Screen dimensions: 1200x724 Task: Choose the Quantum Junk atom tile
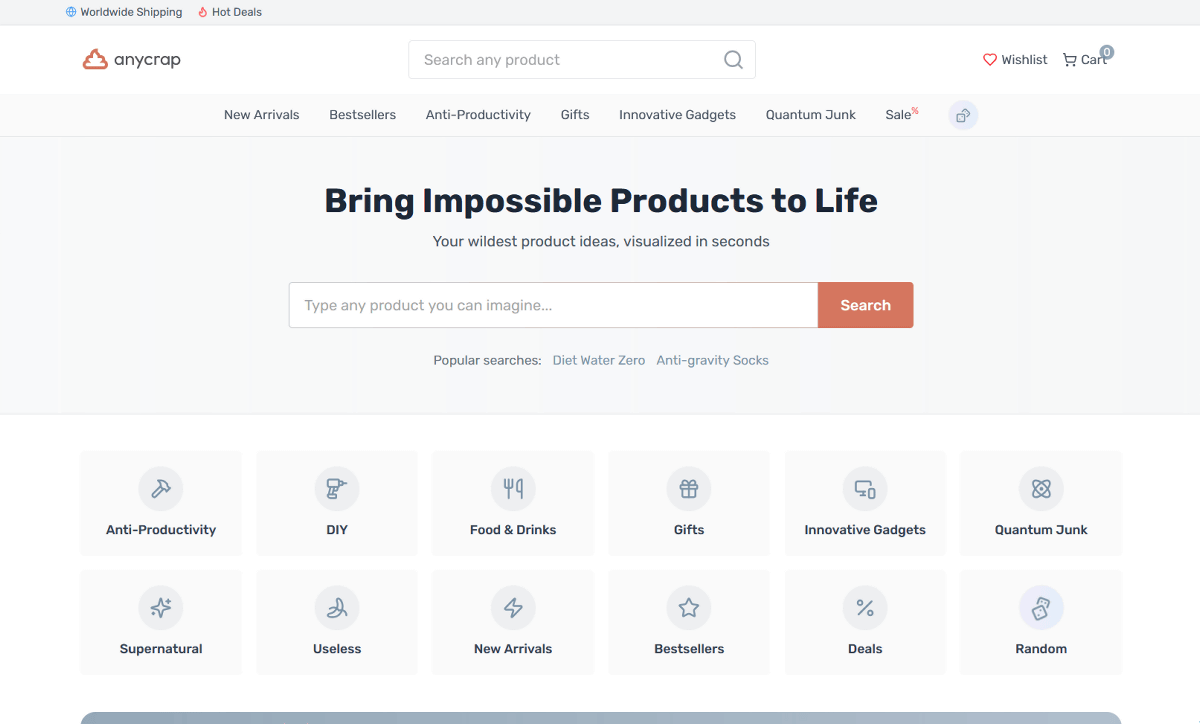point(1041,503)
